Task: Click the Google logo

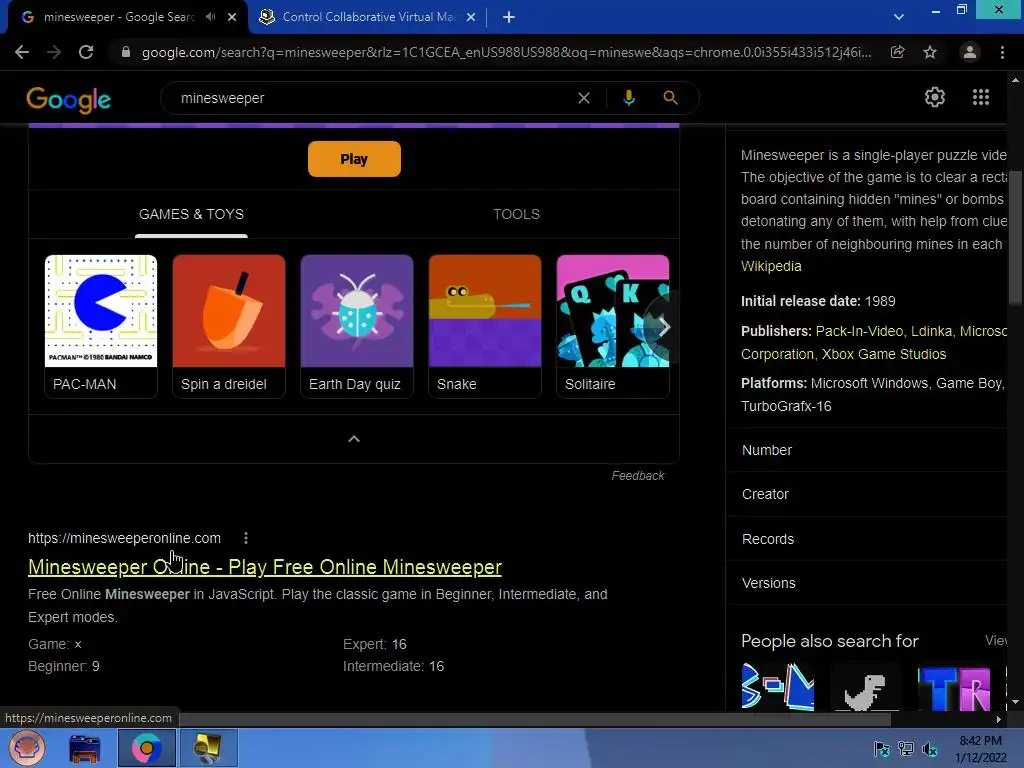Action: coord(69,100)
